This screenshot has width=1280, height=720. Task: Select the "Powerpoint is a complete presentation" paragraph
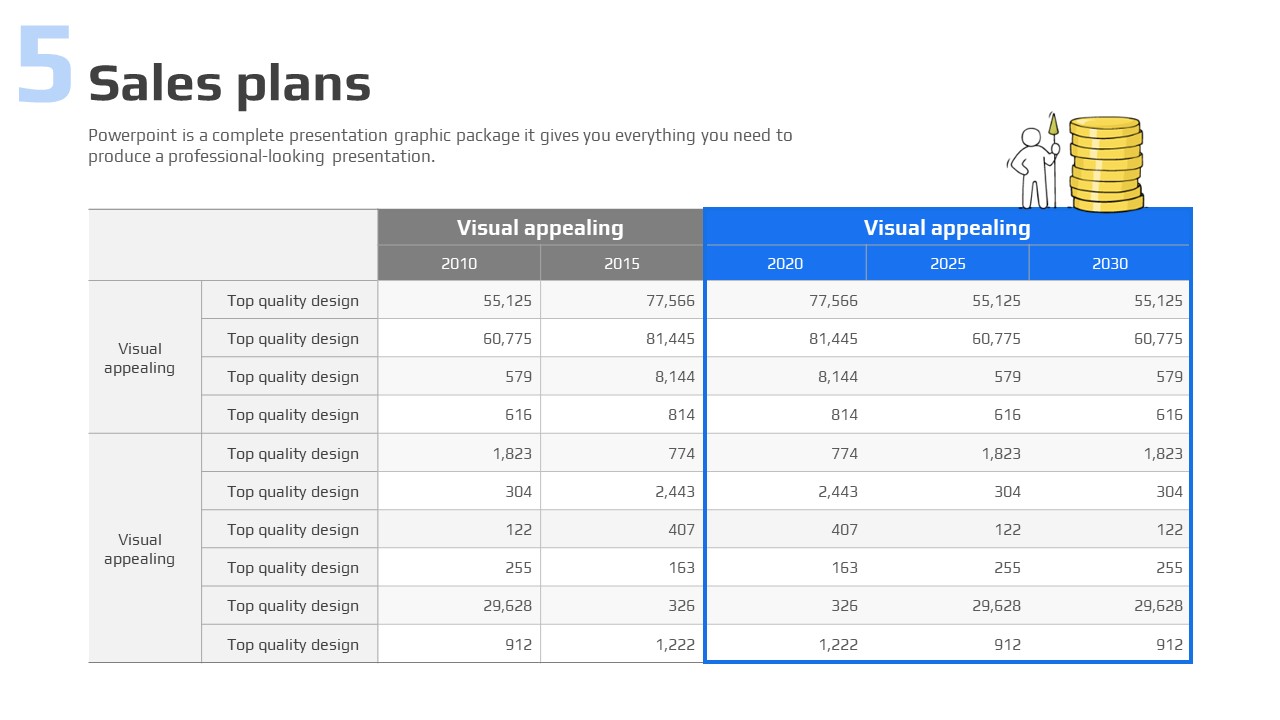(440, 145)
